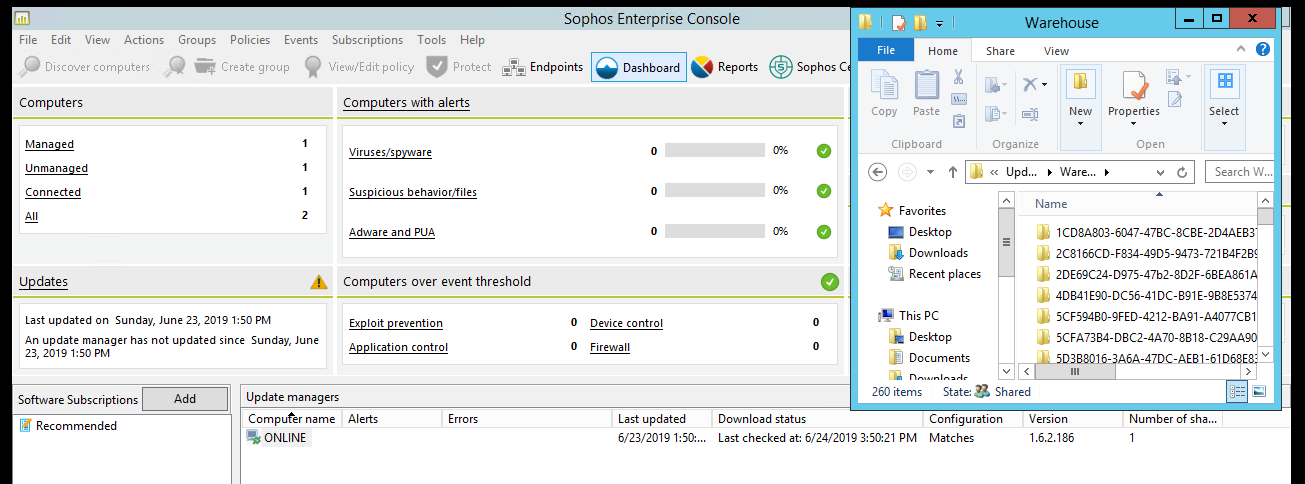Open the File tab in Warehouse window

885,50
